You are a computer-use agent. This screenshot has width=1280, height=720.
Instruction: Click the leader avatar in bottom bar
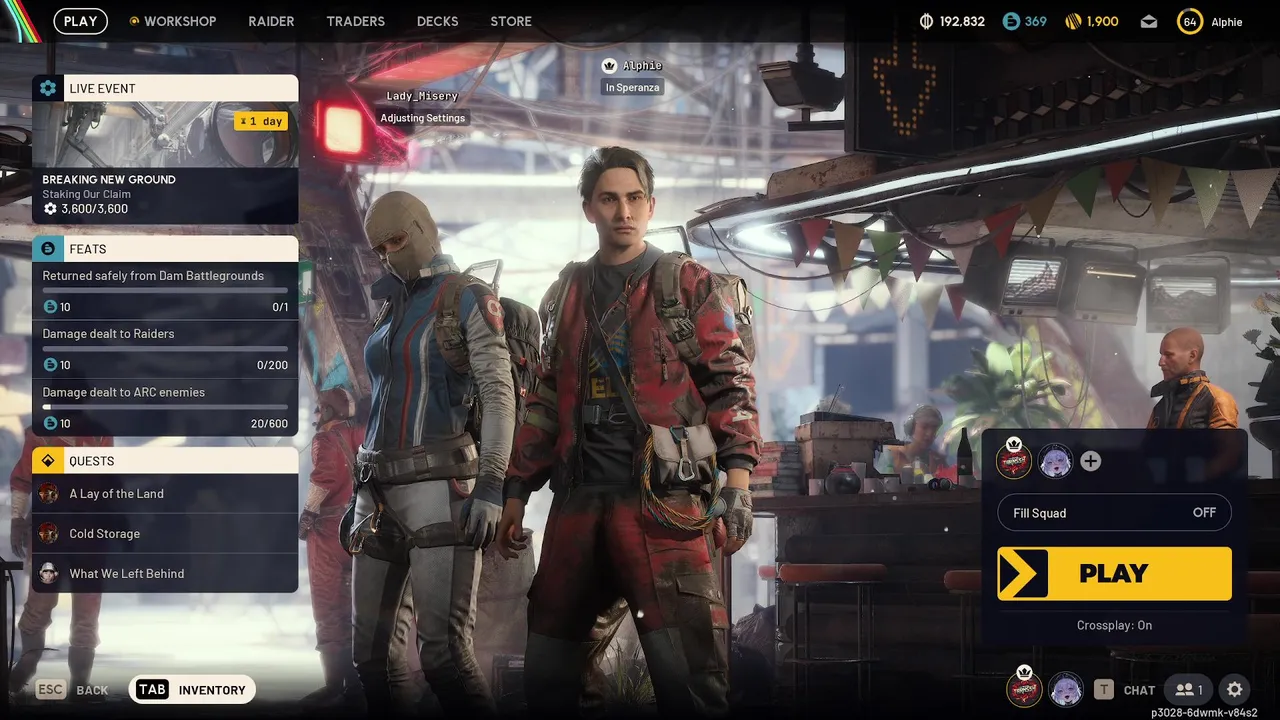tap(1024, 689)
